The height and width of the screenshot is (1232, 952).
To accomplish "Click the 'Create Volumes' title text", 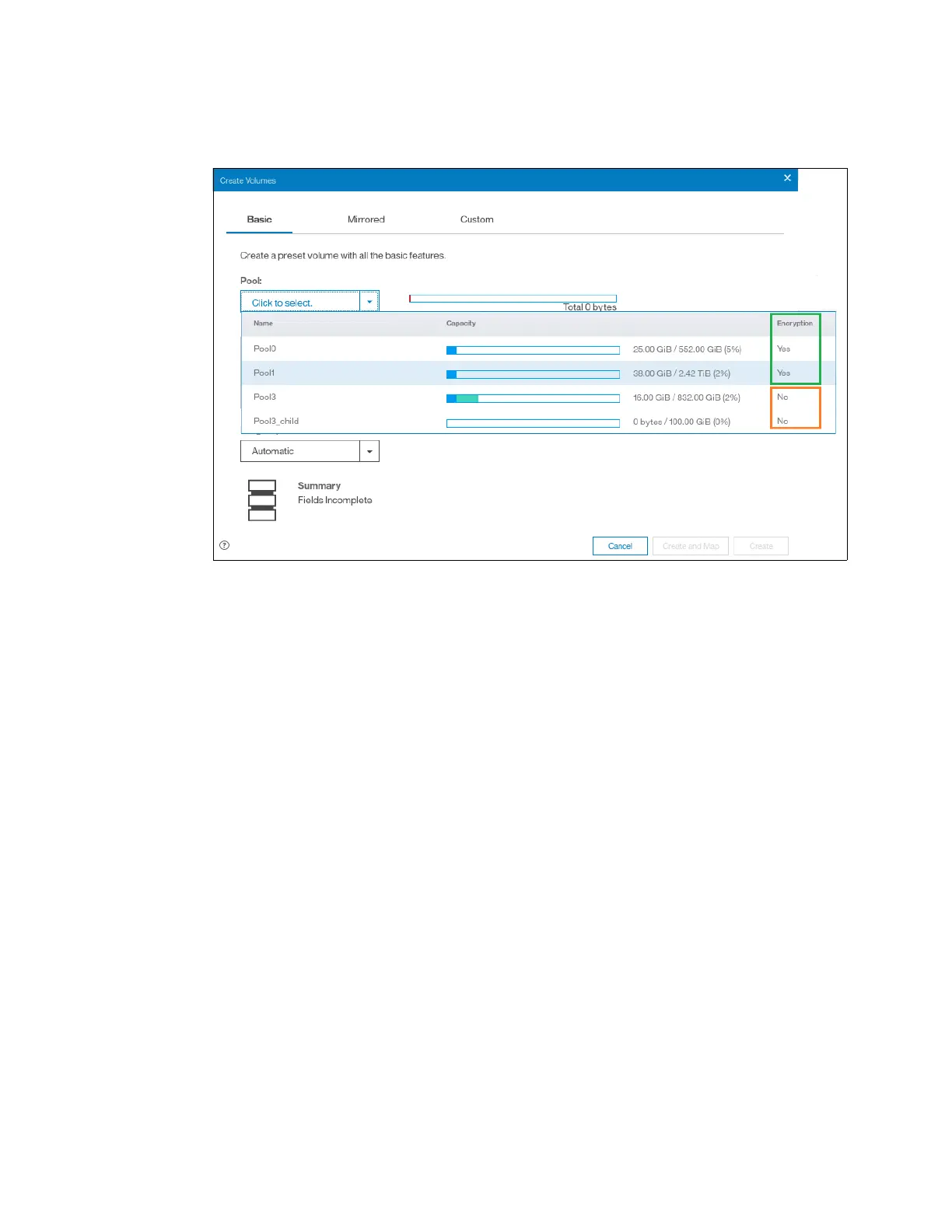I will tap(247, 180).
